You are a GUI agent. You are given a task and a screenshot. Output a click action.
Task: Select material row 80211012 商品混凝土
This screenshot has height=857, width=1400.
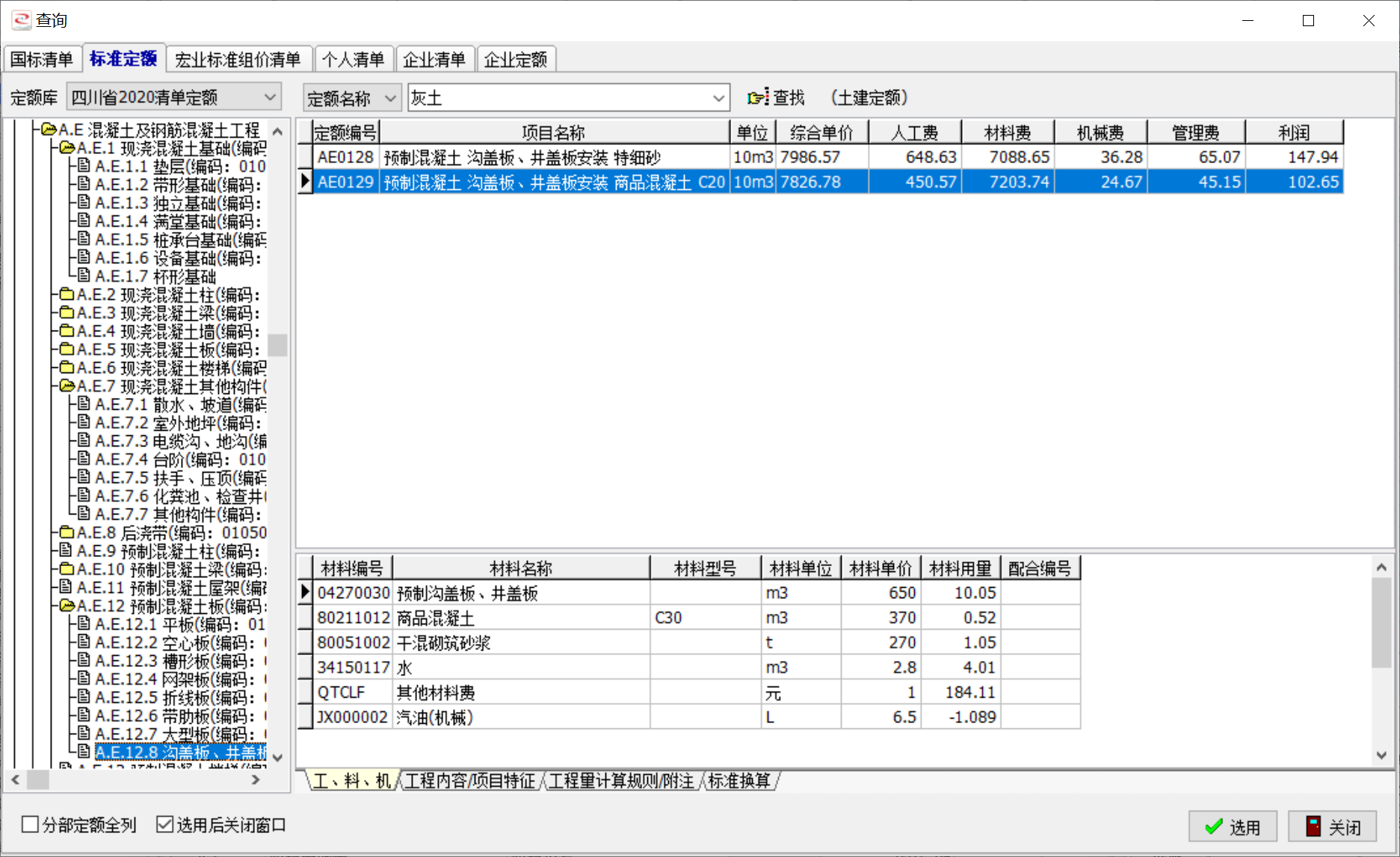pyautogui.click(x=688, y=618)
